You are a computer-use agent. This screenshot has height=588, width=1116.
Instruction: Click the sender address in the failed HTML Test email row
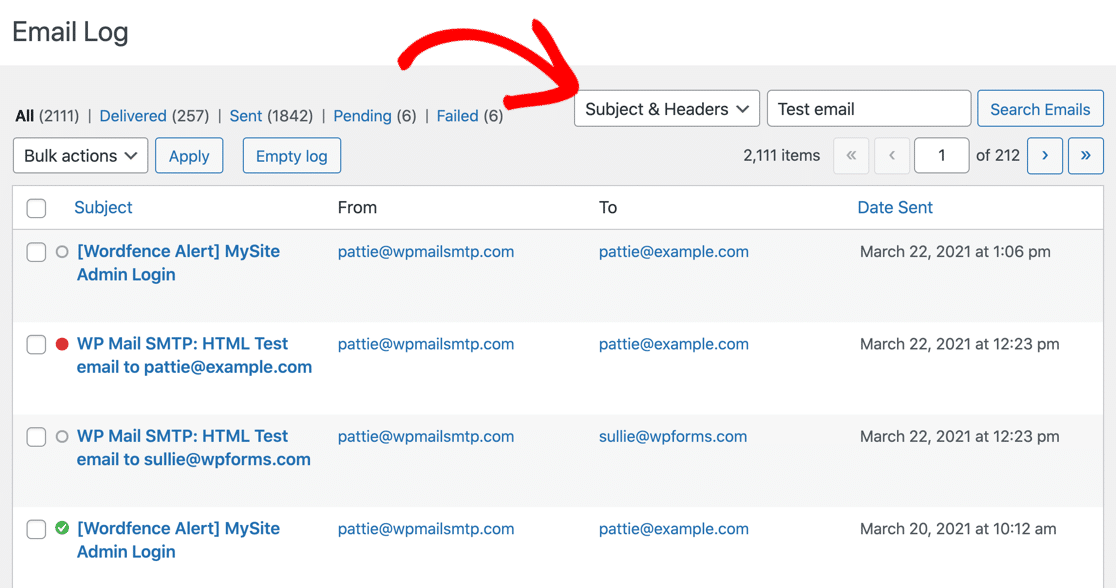pos(426,344)
